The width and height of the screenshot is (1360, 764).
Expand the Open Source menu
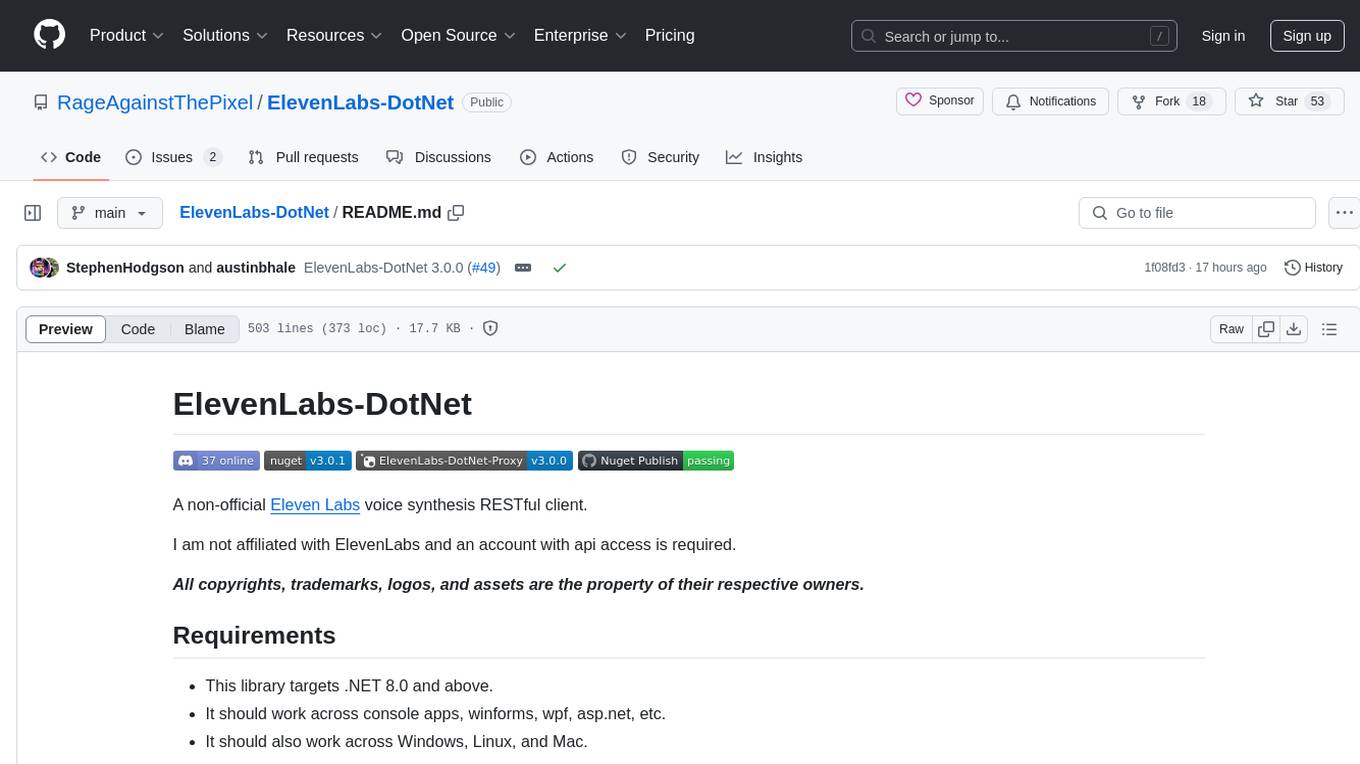coord(459,35)
